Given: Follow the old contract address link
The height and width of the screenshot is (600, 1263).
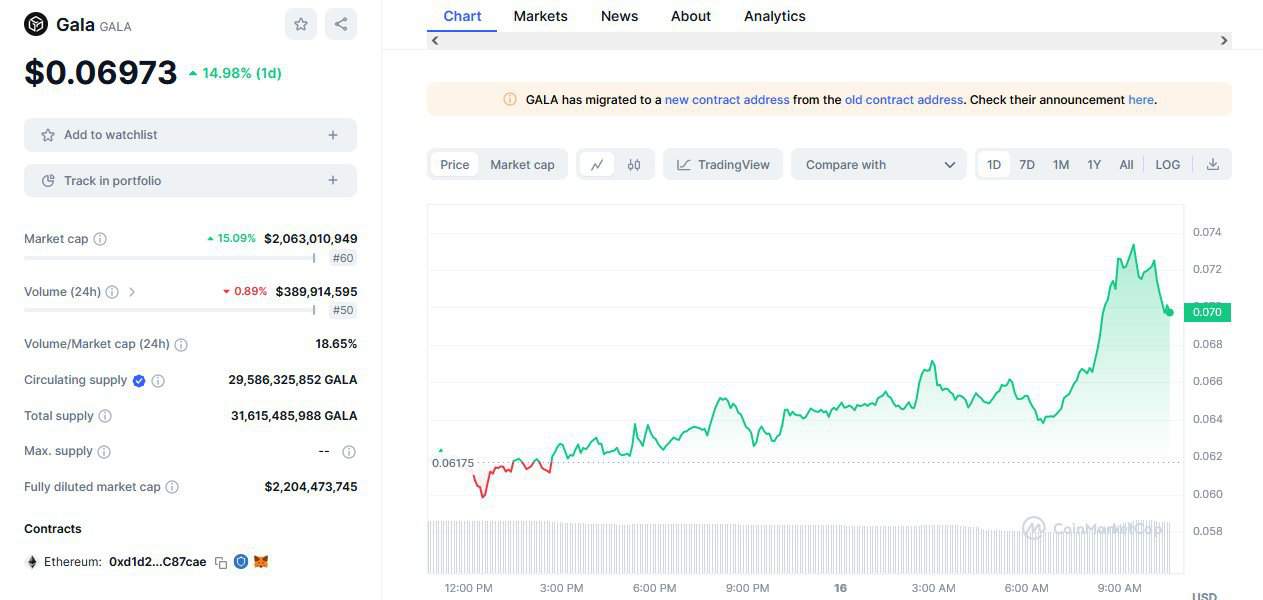Looking at the screenshot, I should 904,100.
